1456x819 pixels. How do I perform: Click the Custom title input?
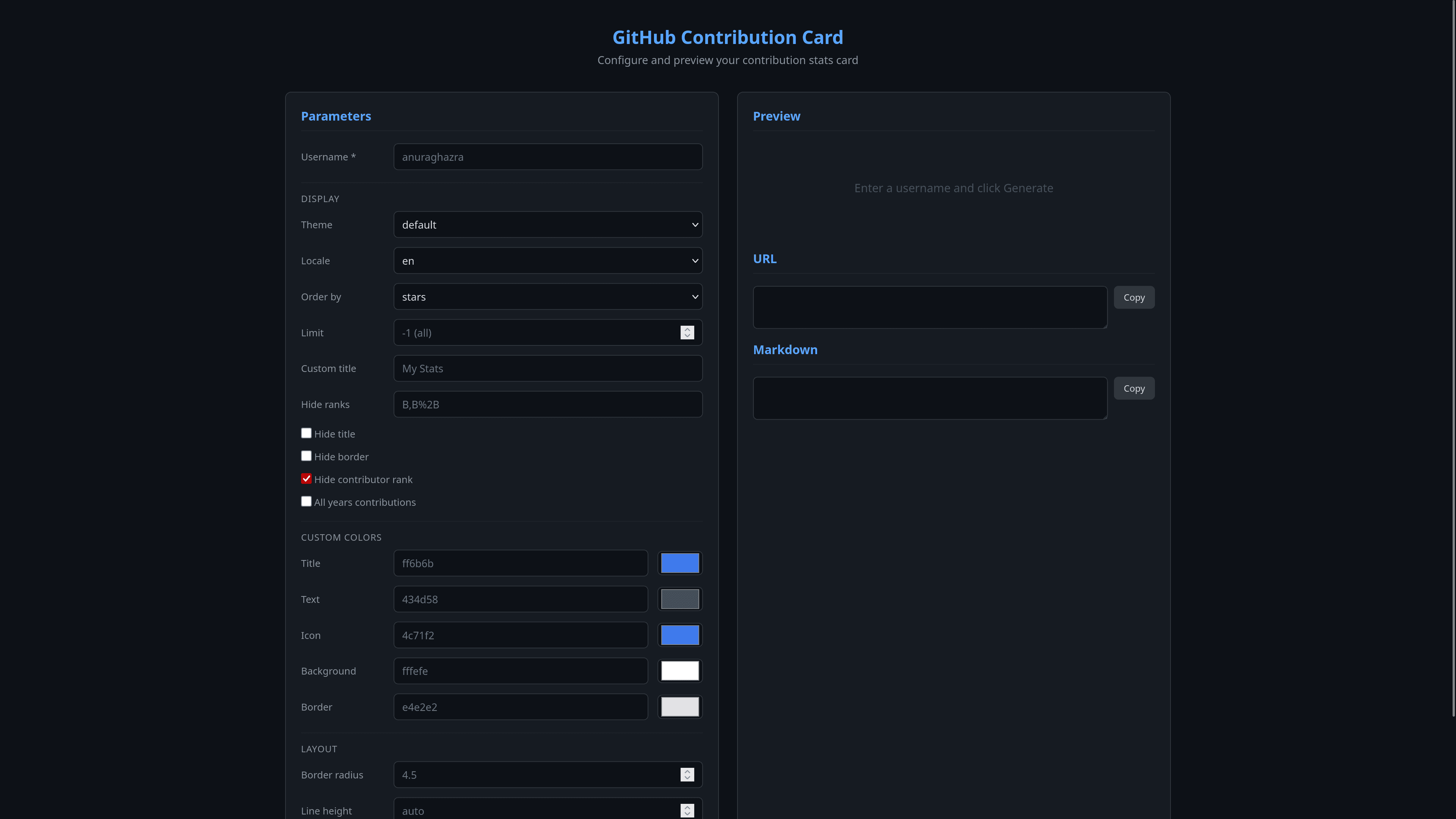click(548, 369)
